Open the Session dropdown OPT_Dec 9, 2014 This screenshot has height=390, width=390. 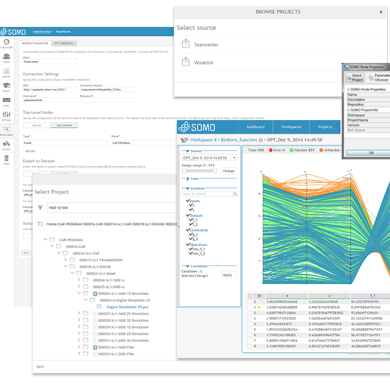coord(210,158)
